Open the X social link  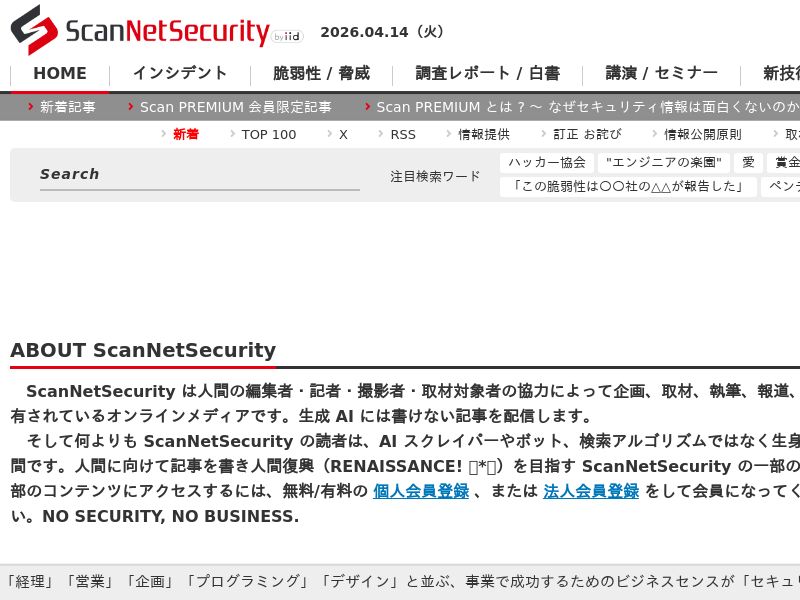(x=343, y=134)
